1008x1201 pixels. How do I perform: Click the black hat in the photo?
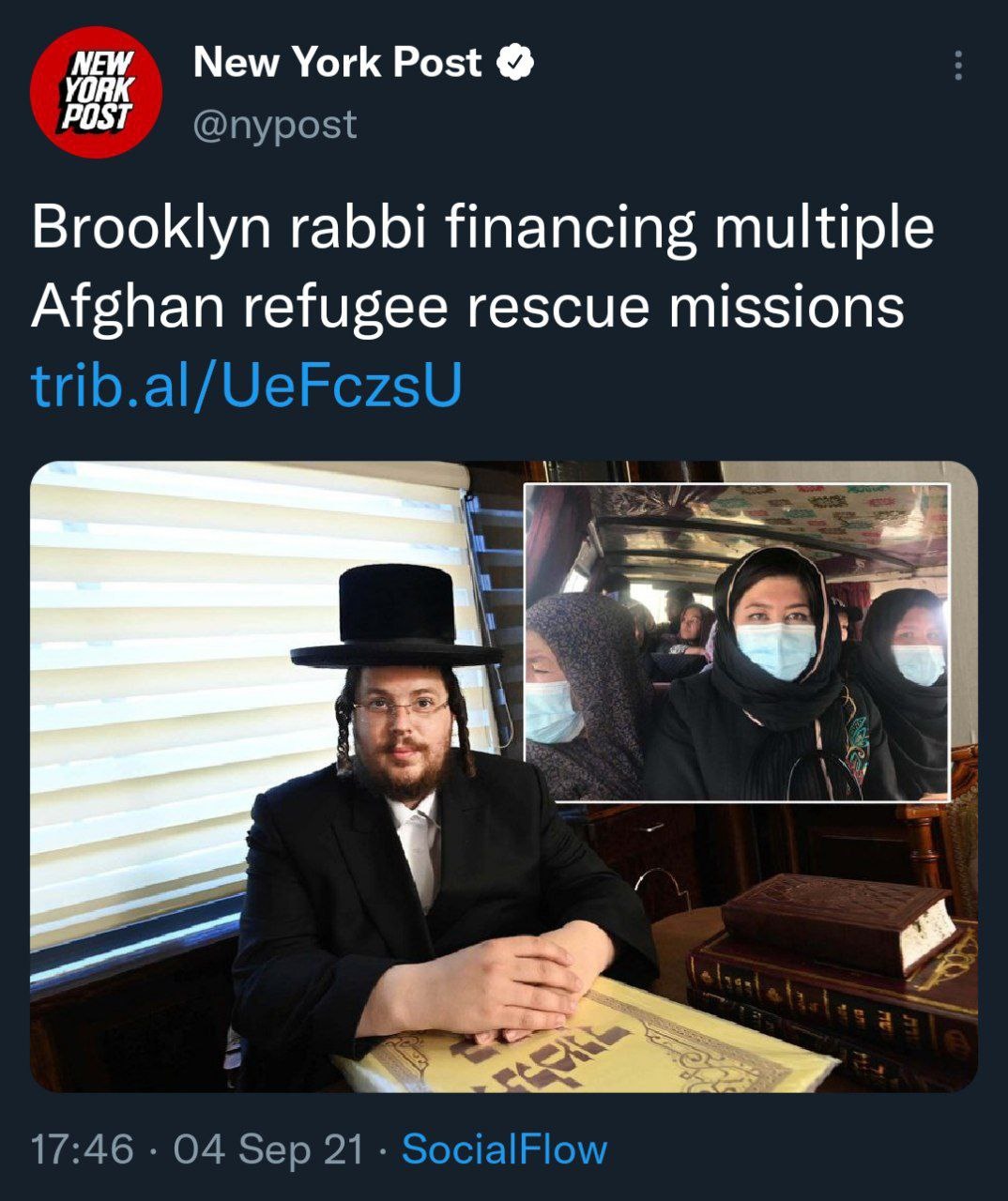point(396,616)
